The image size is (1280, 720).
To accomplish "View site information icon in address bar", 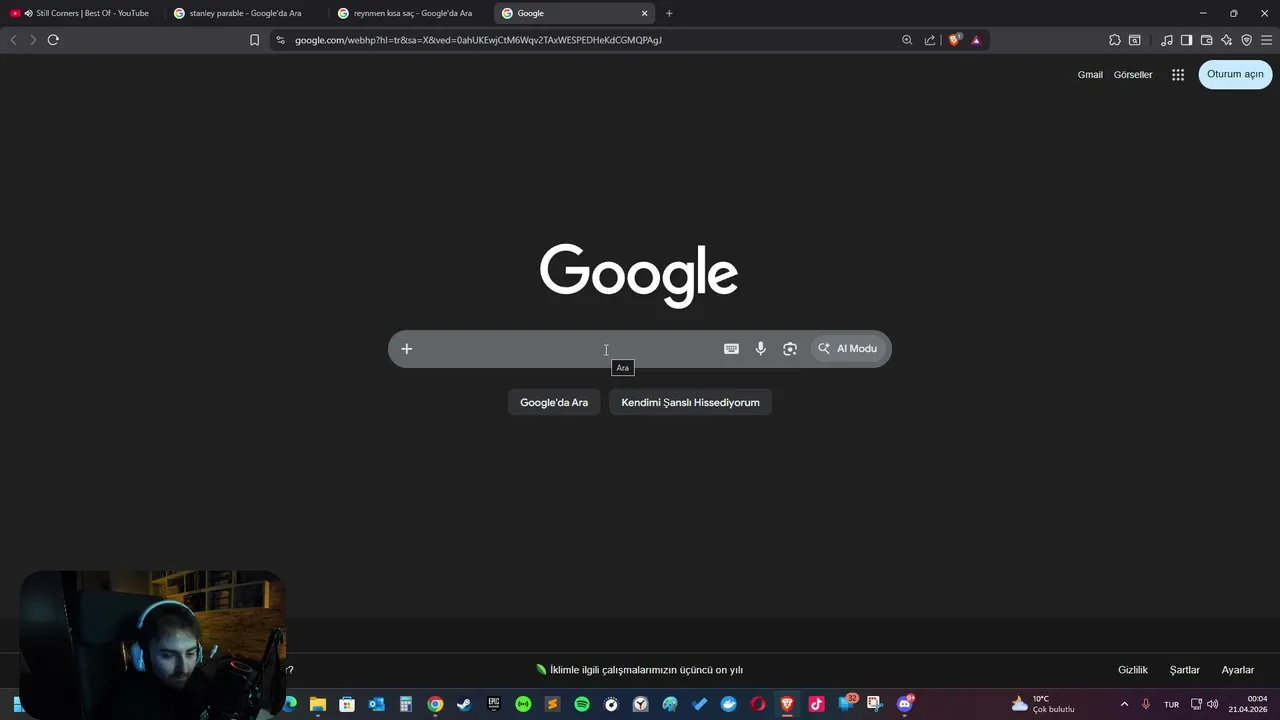I will [x=280, y=40].
